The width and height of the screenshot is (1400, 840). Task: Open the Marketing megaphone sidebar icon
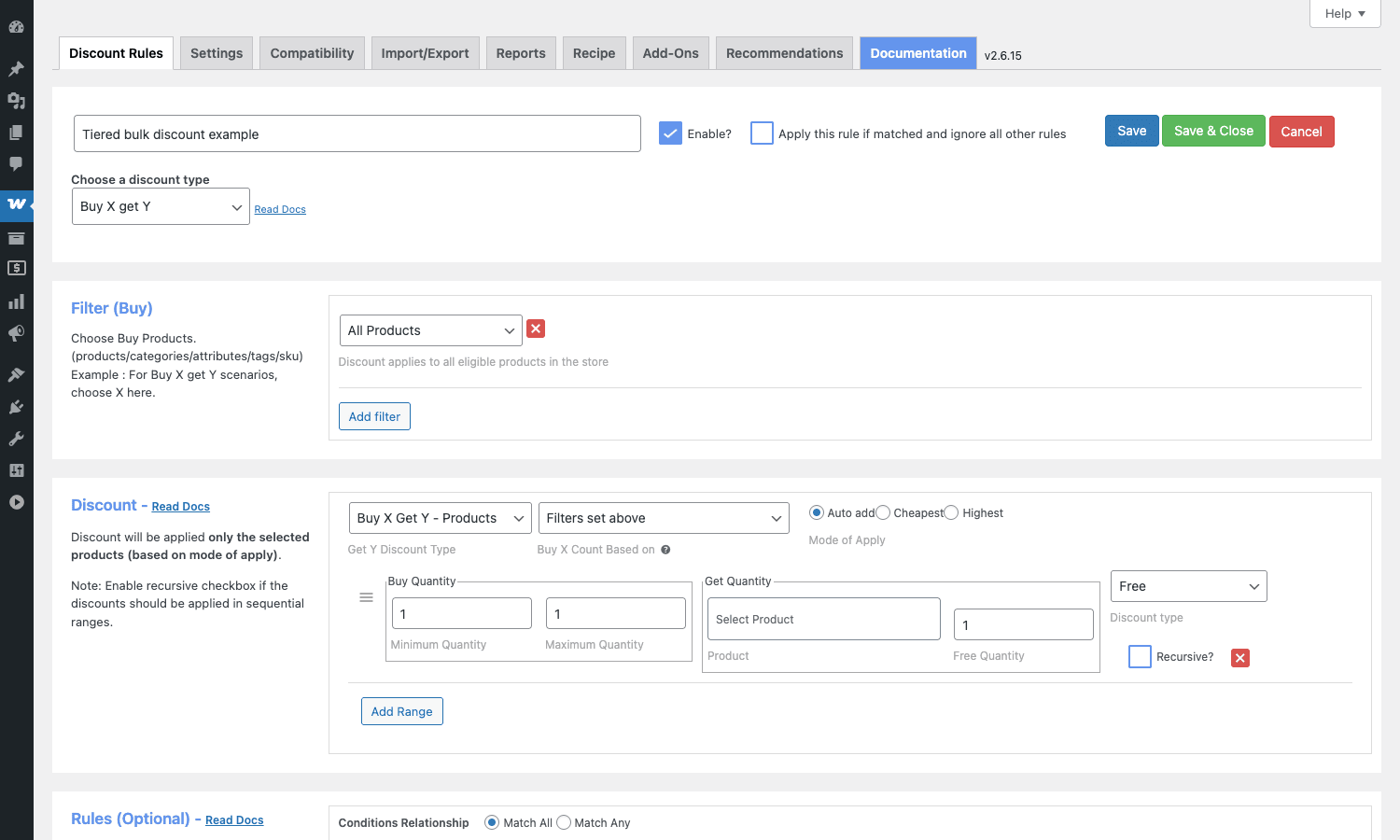tap(16, 333)
